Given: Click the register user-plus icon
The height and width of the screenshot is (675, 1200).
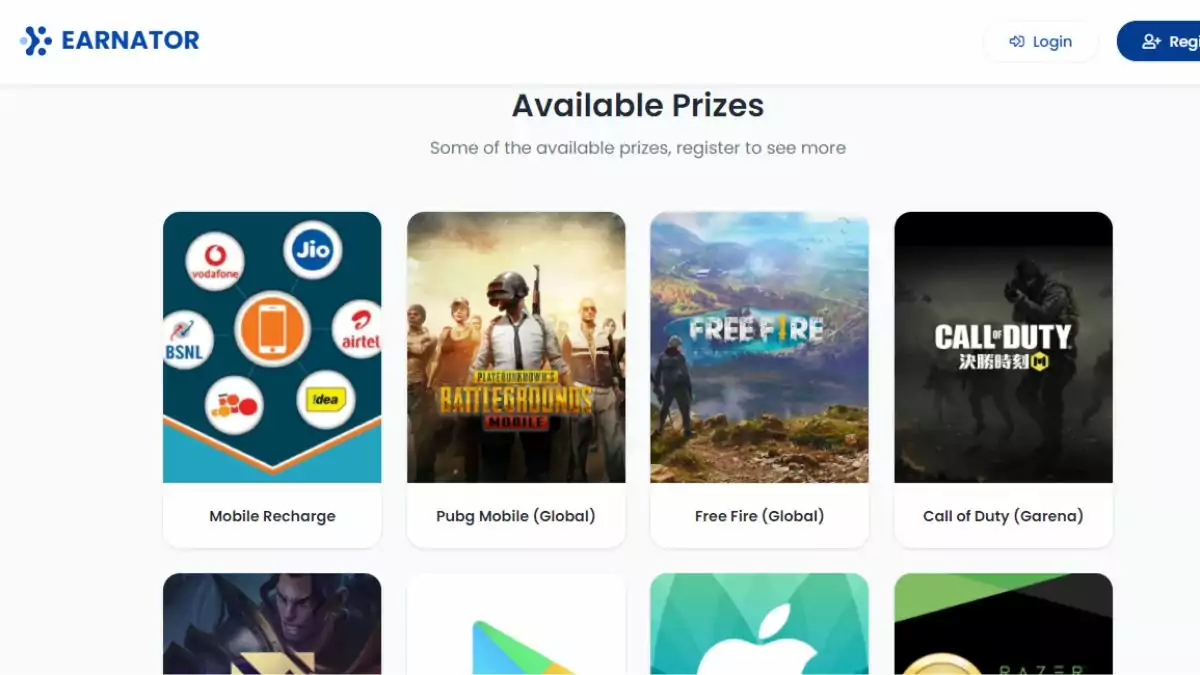Looking at the screenshot, I should [1151, 42].
